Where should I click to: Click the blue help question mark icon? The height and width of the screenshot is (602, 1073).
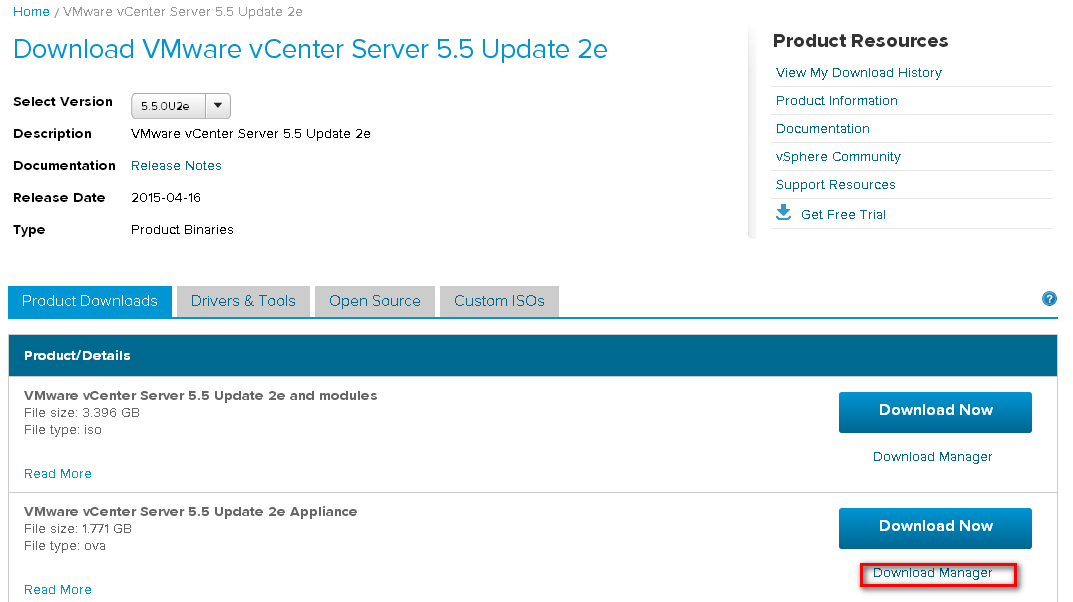(1048, 299)
